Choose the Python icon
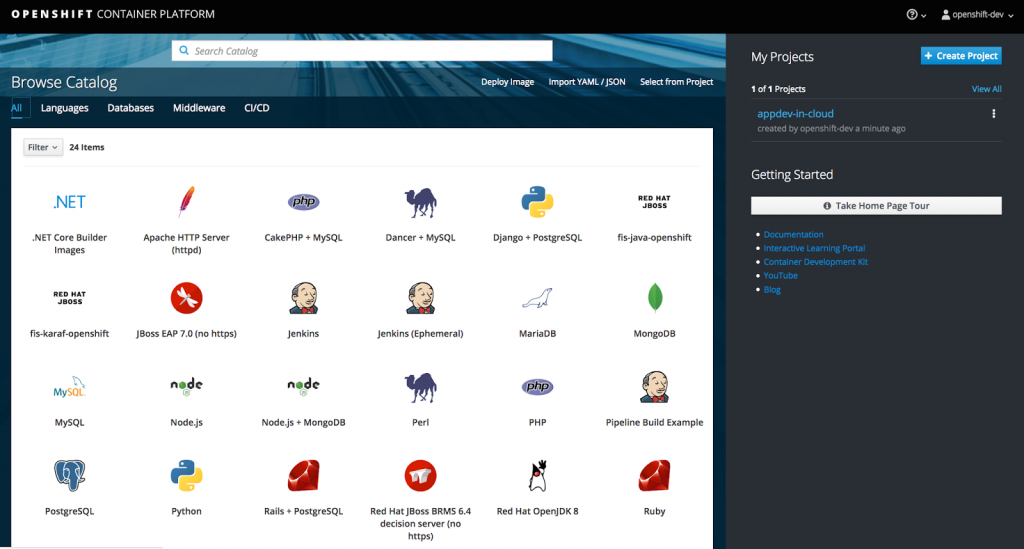1024x549 pixels. pyautogui.click(x=186, y=475)
